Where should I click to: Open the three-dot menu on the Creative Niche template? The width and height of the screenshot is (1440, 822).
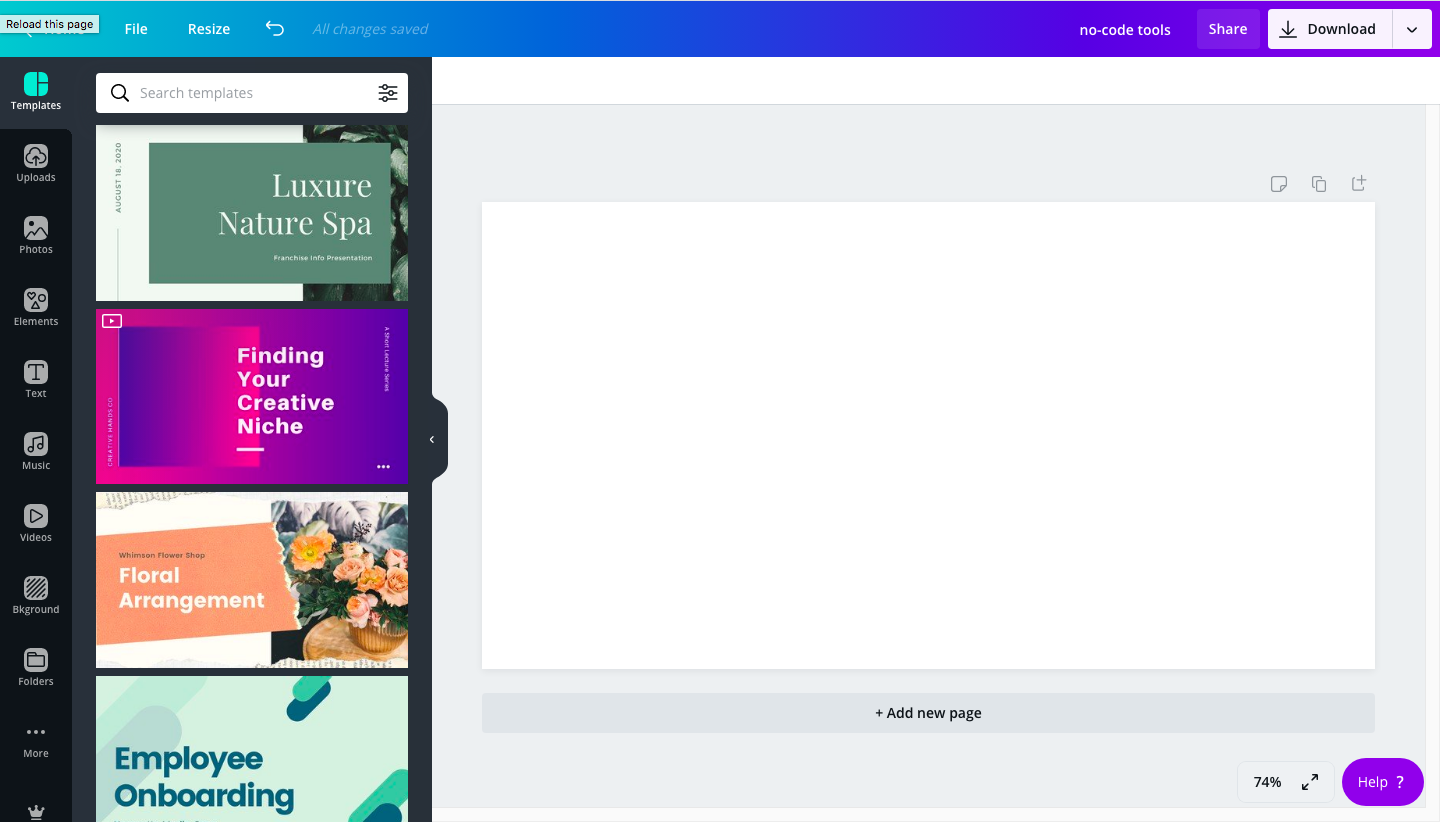pos(383,467)
